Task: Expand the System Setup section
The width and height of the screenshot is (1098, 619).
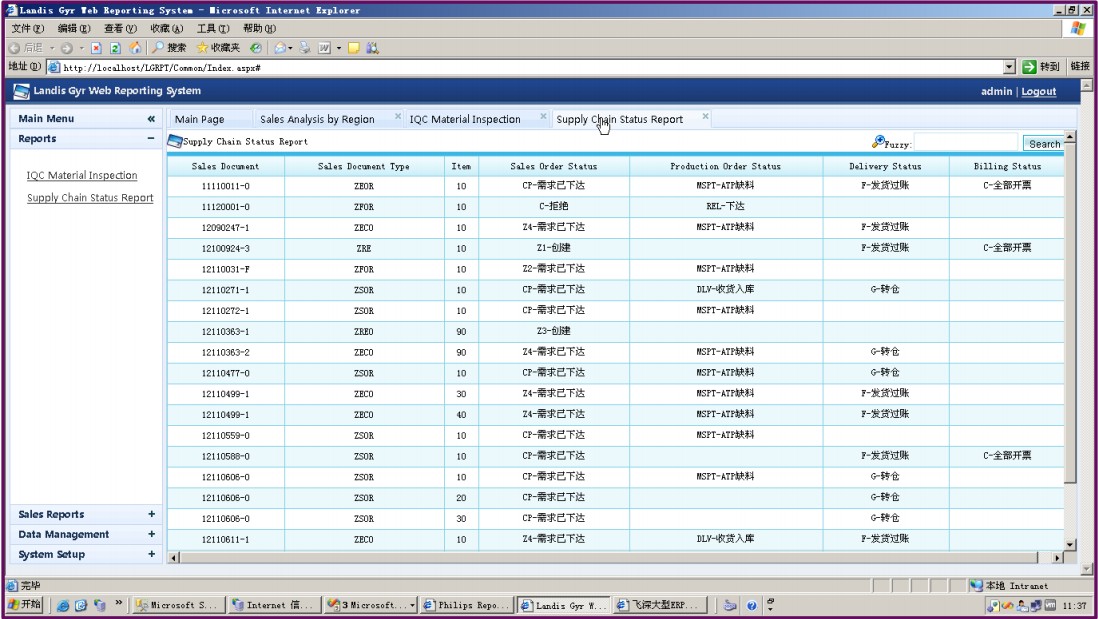Action: [151, 555]
